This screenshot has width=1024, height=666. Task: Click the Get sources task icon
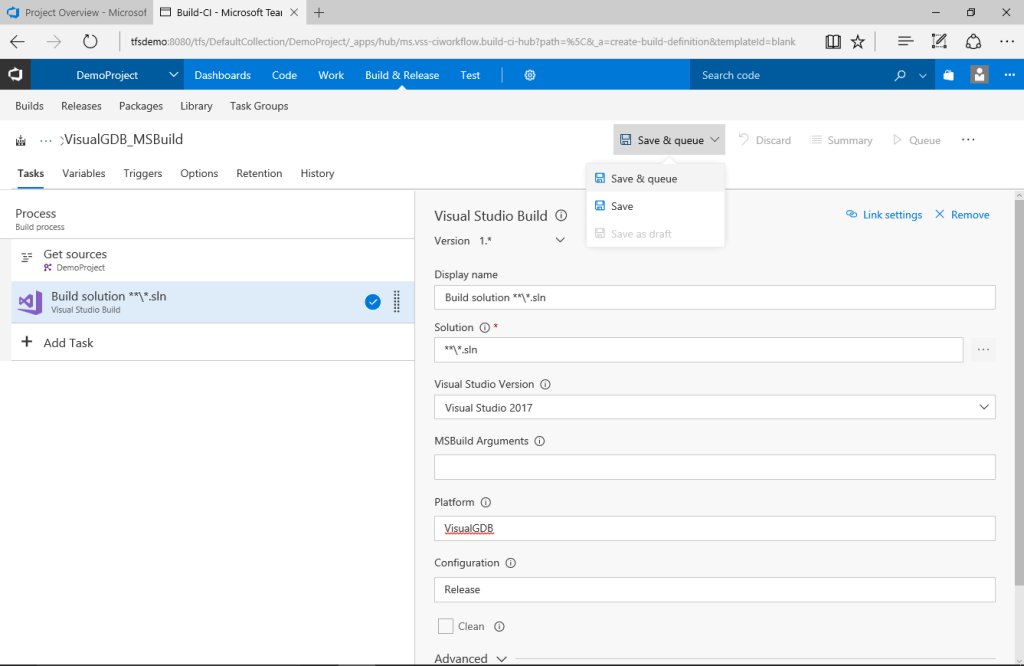[25, 258]
